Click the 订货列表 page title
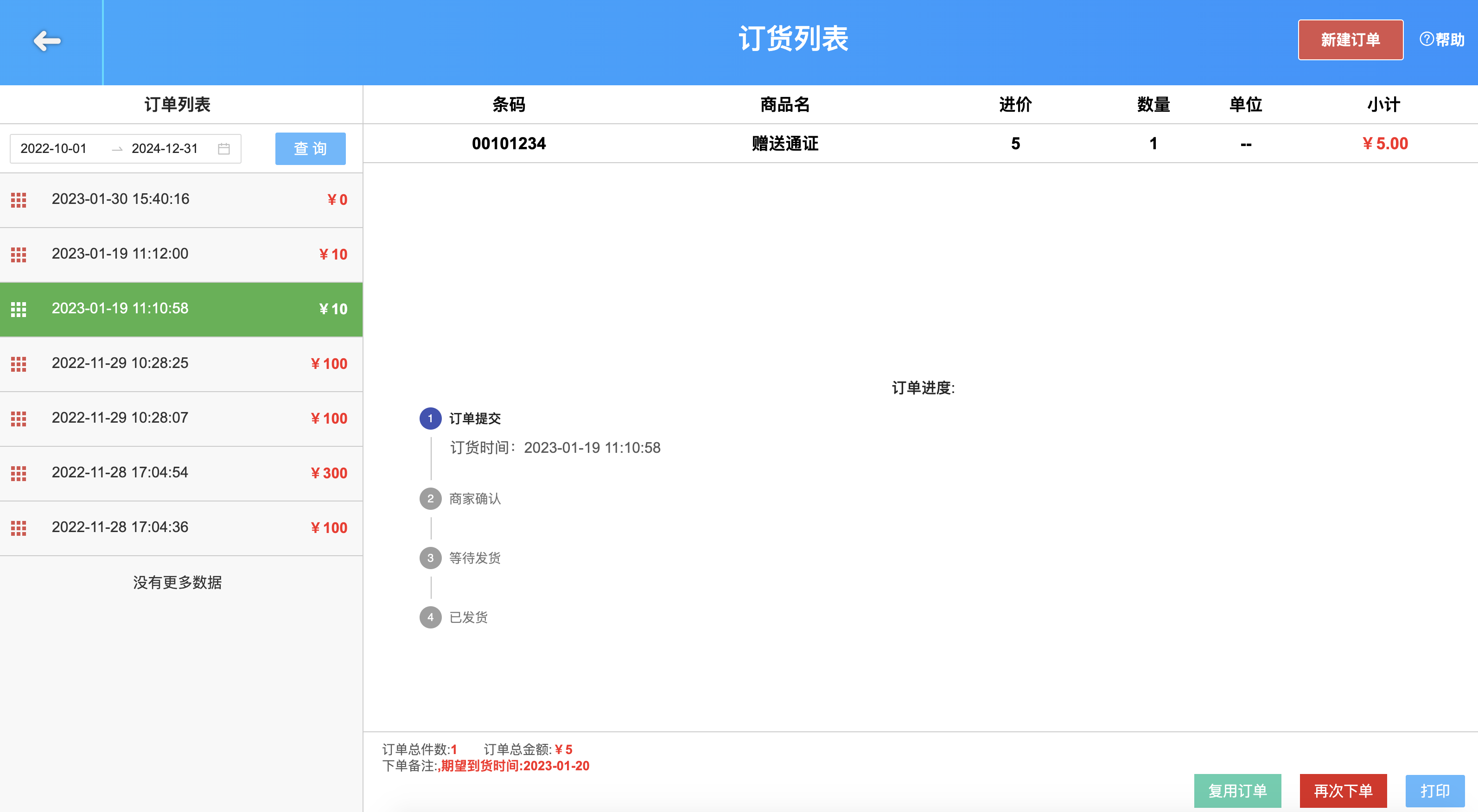 click(x=793, y=39)
